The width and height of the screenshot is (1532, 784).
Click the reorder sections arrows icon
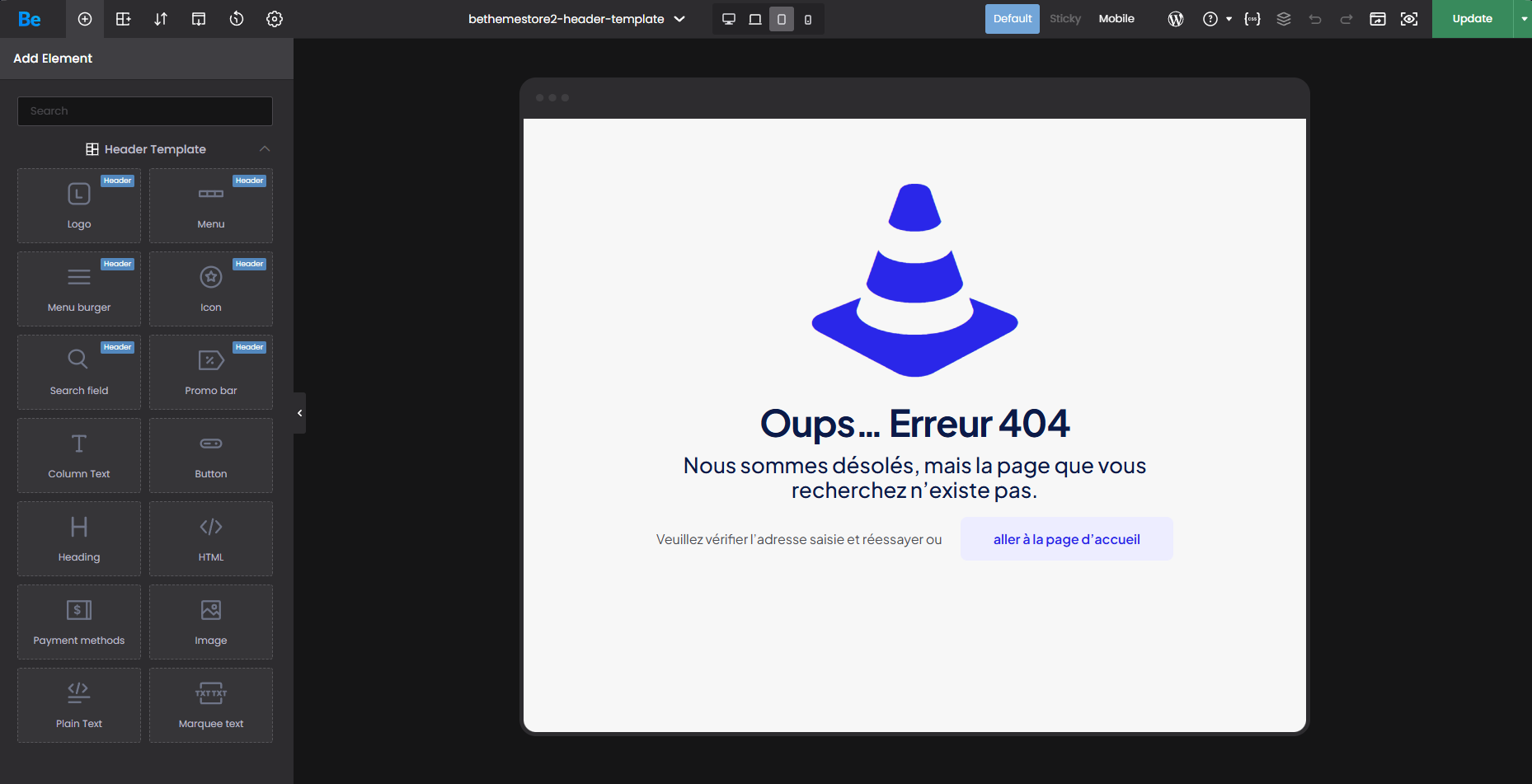point(161,19)
